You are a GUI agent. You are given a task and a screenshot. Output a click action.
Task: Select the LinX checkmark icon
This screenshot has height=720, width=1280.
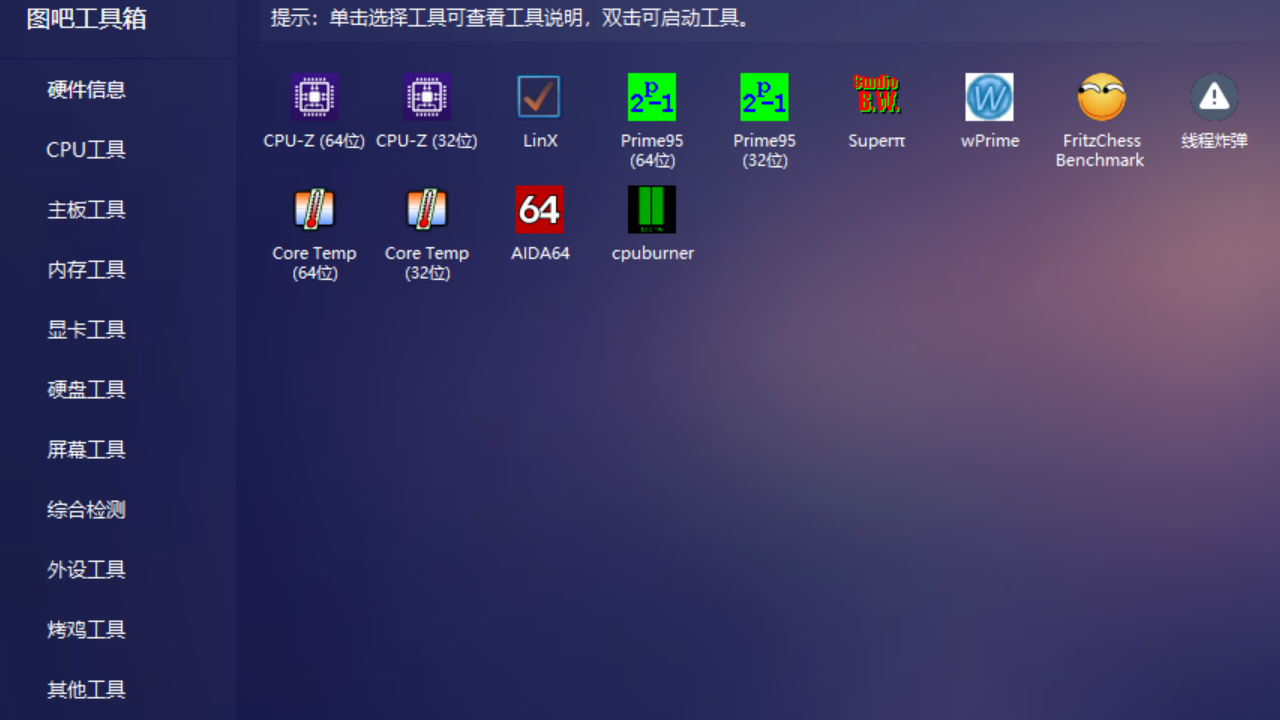pos(539,97)
